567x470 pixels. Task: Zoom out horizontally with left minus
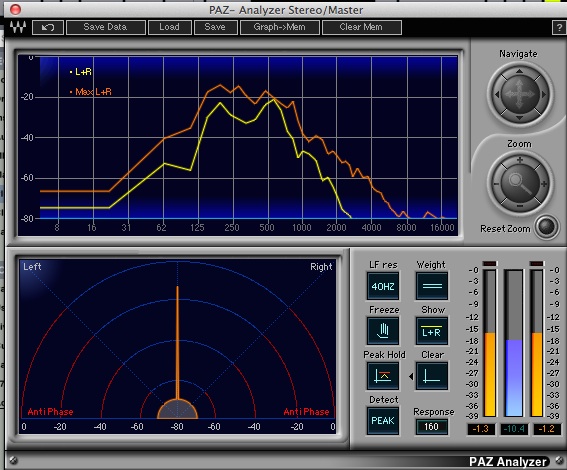coord(496,184)
